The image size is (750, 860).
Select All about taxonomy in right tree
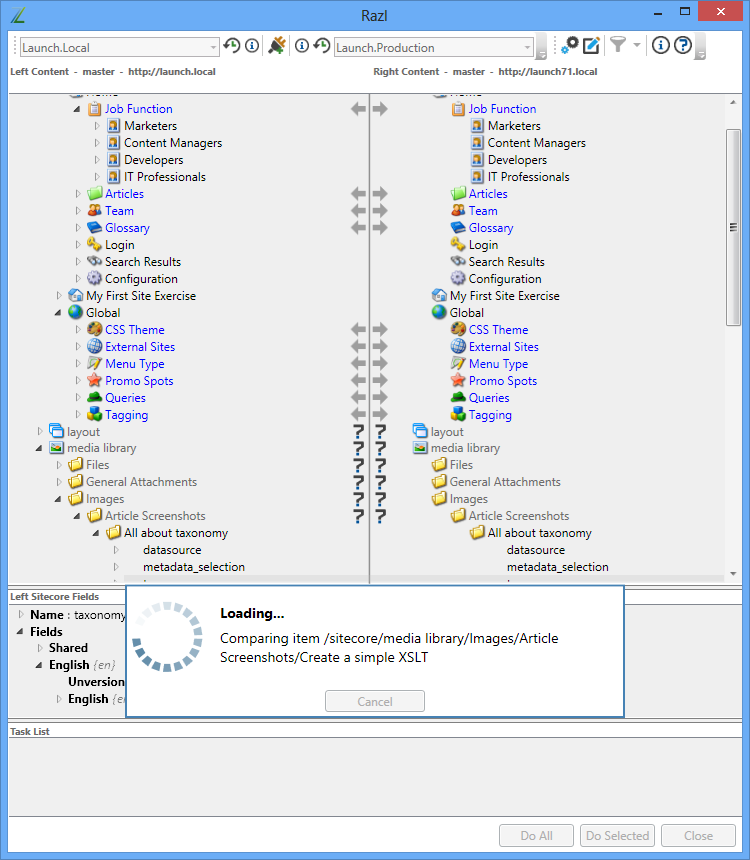point(539,533)
